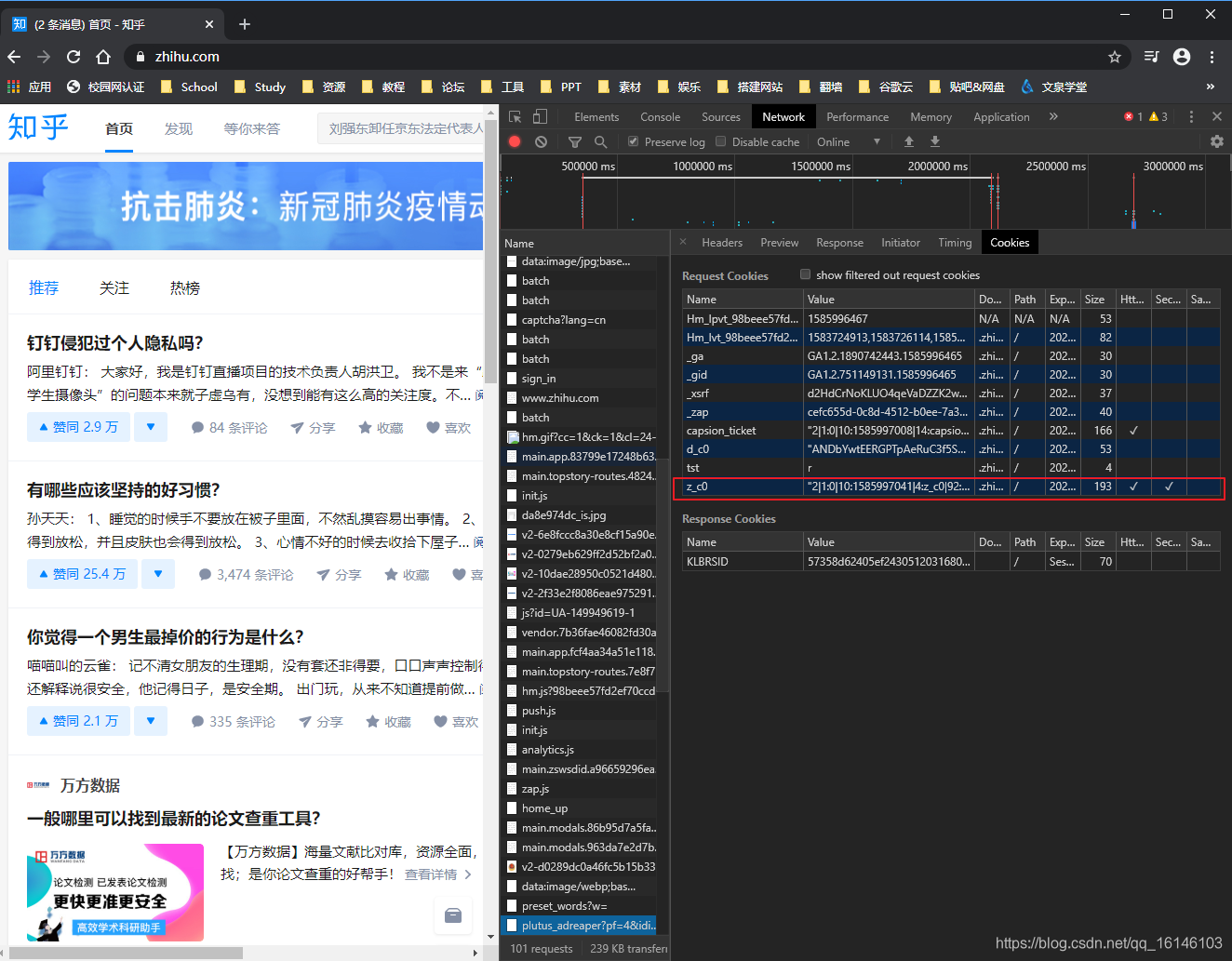The image size is (1232, 961).
Task: Open the 抗击肺炎 banner image
Action: click(x=246, y=207)
